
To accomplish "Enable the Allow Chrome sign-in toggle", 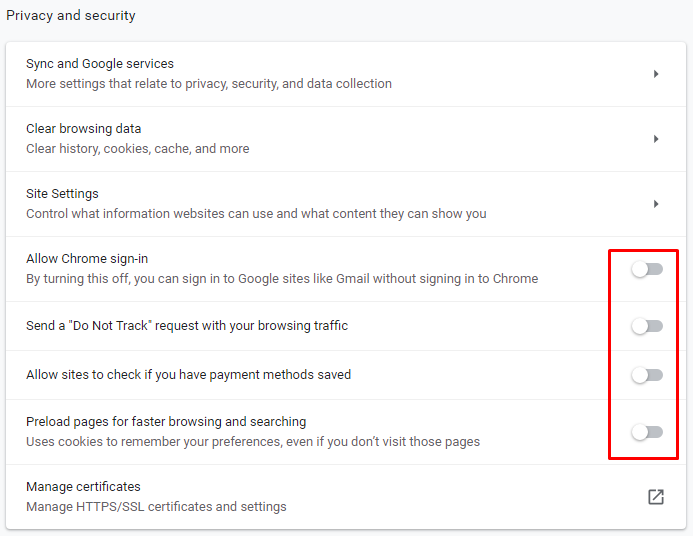I will [x=647, y=269].
